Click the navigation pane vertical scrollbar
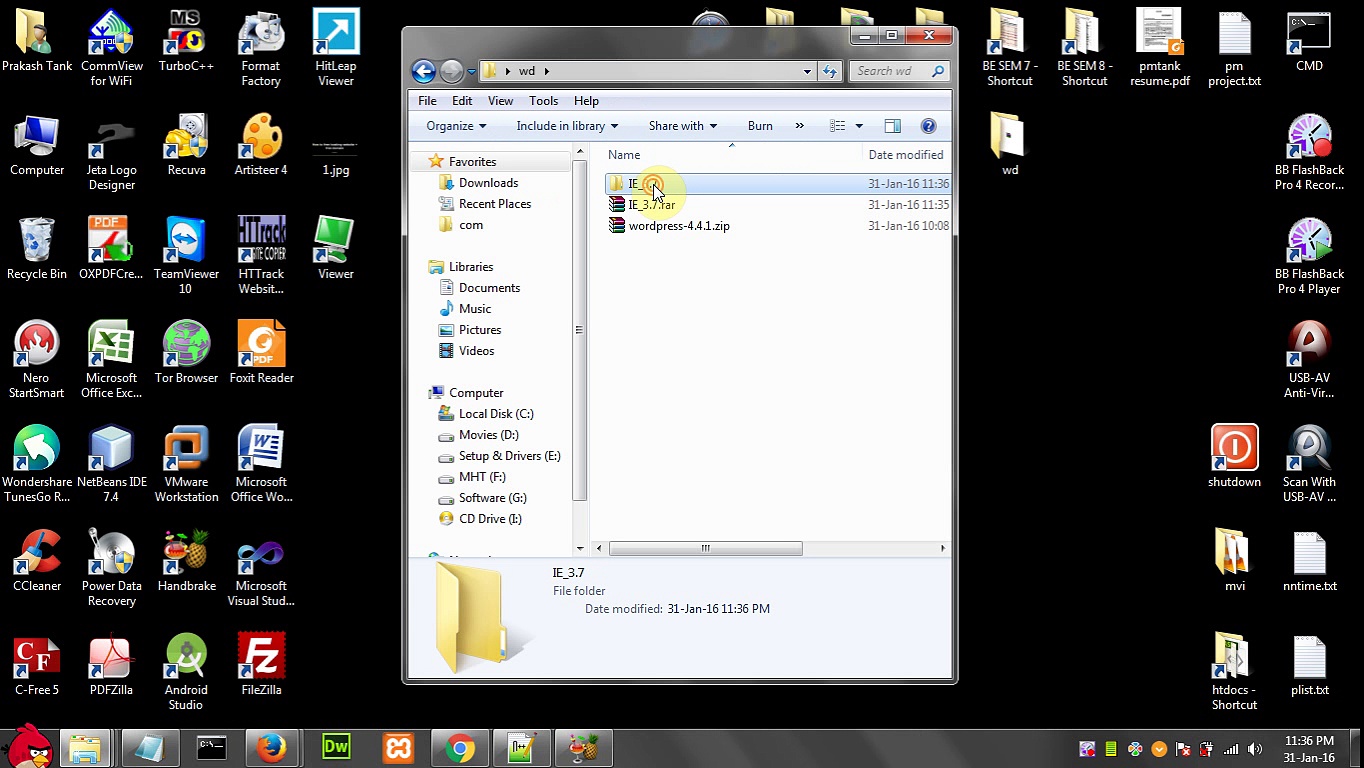Image resolution: width=1364 pixels, height=768 pixels. [x=579, y=330]
